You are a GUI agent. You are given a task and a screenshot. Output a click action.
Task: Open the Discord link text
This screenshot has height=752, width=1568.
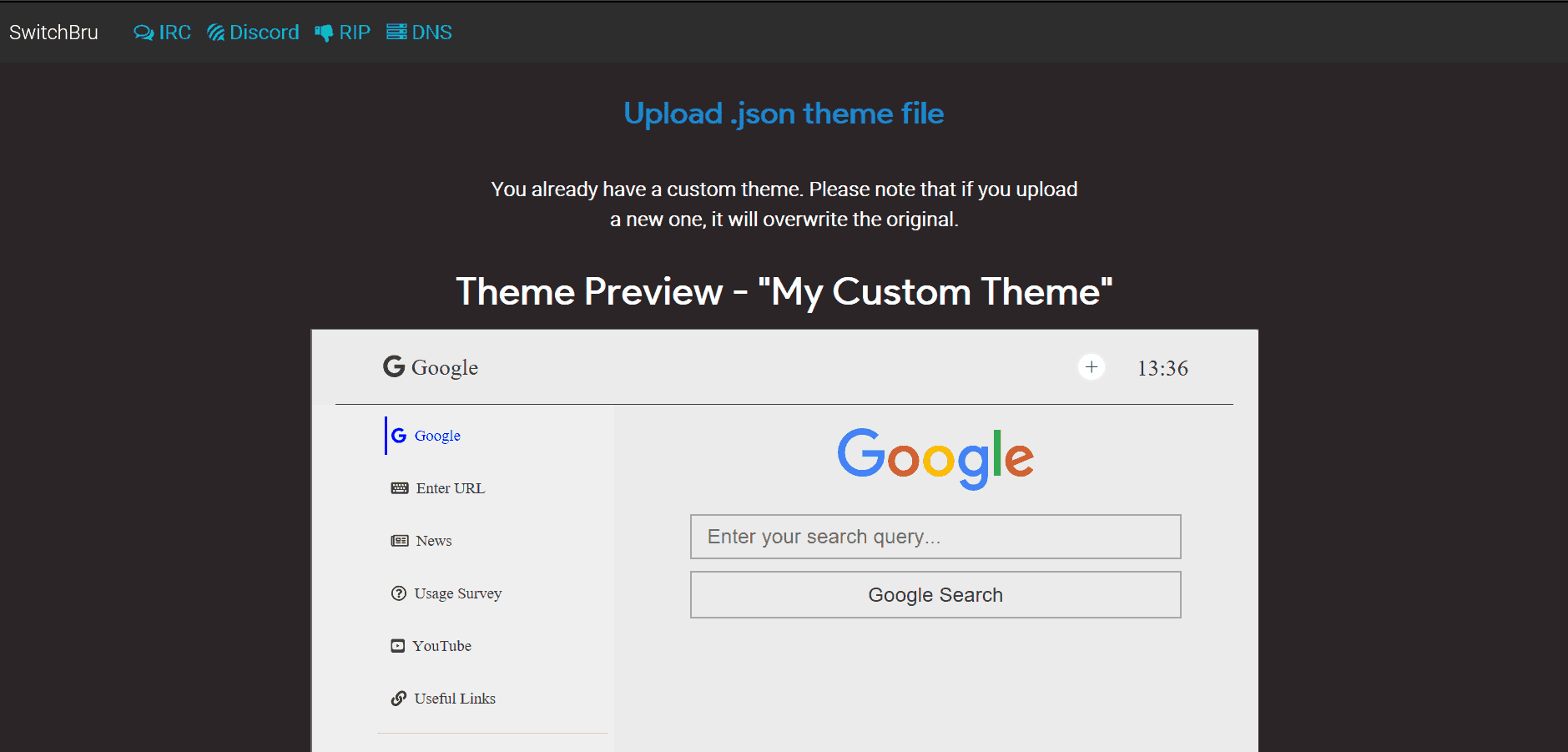[265, 33]
